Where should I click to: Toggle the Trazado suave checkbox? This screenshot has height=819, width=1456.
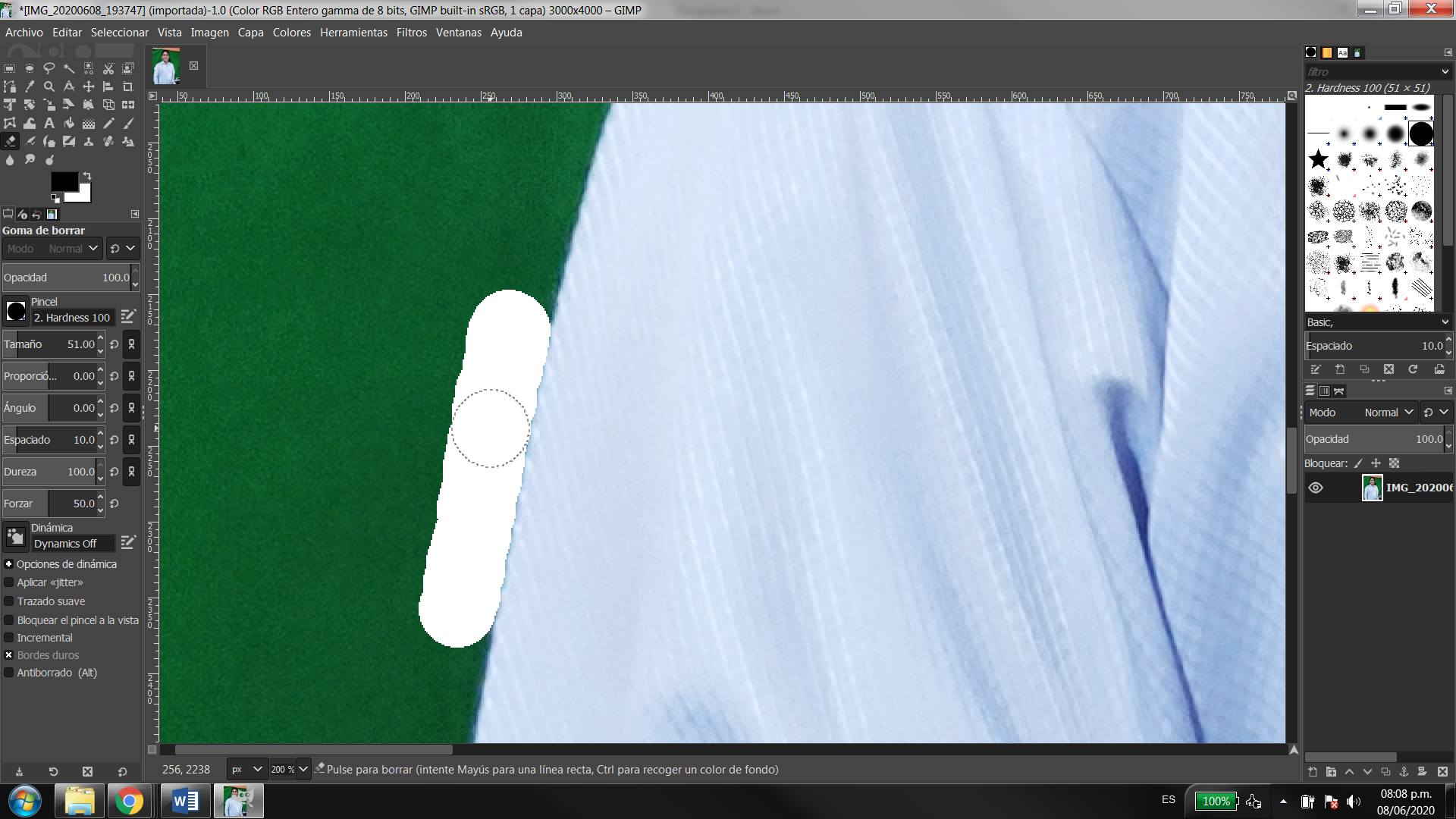[9, 601]
